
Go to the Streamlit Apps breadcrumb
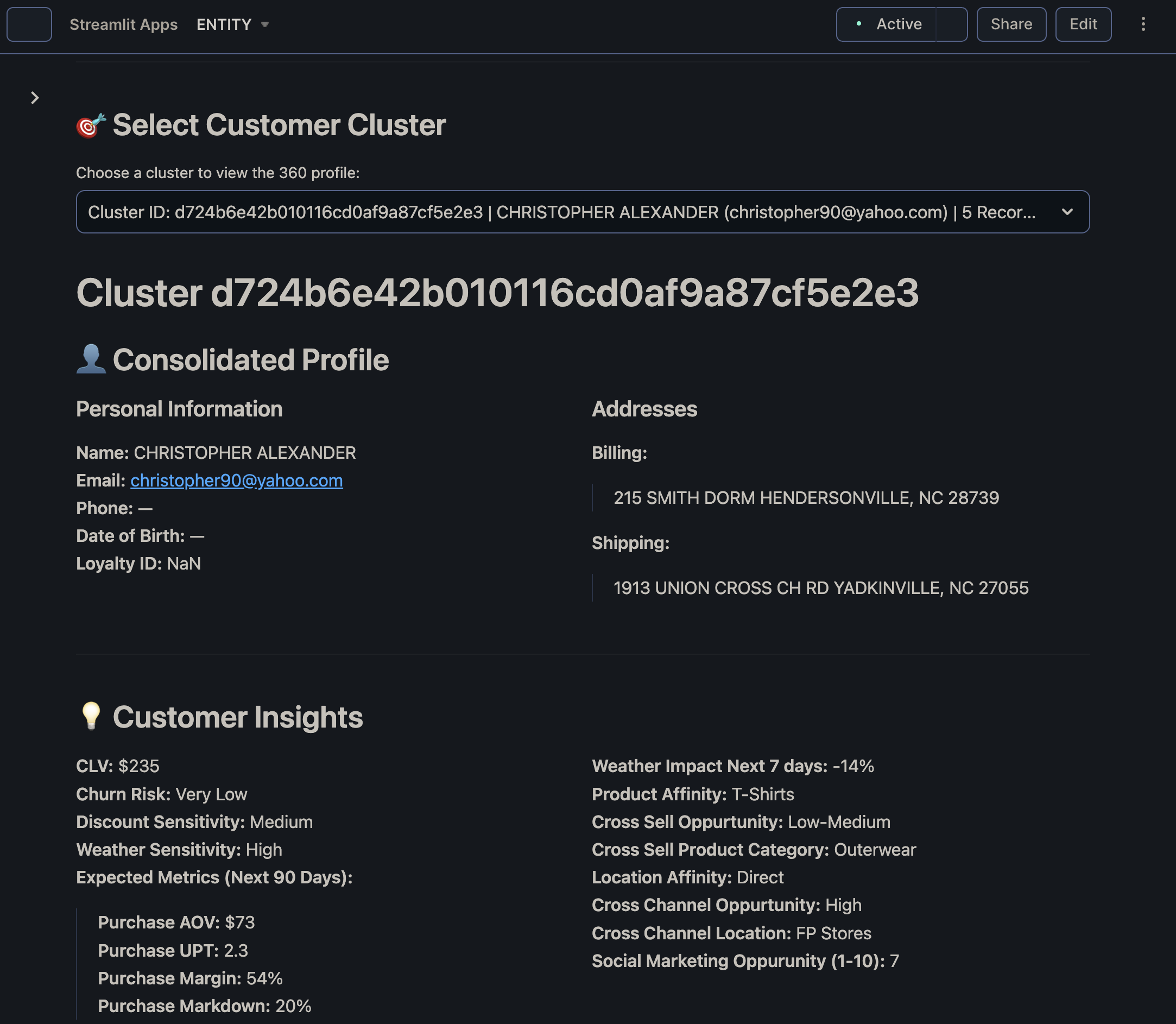[x=123, y=24]
